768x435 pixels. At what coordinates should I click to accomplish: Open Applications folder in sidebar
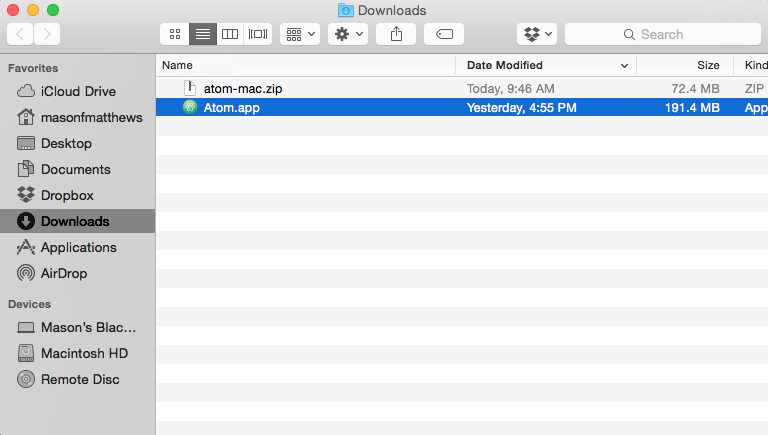click(78, 247)
